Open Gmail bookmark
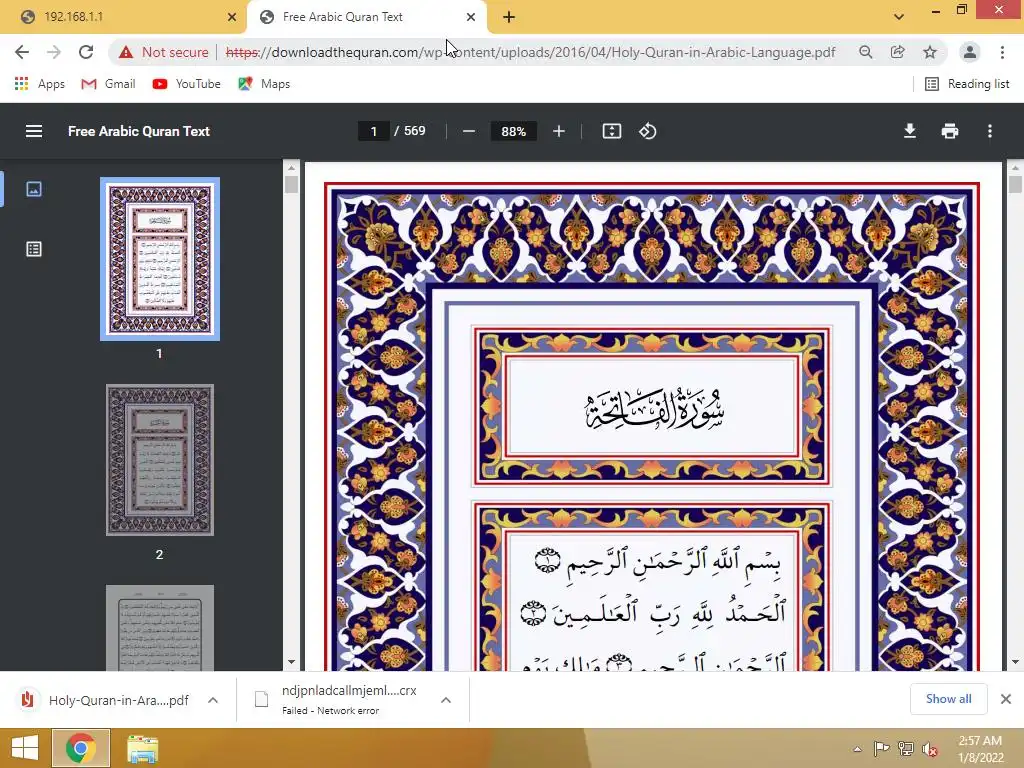This screenshot has height=768, width=1024. 108,84
